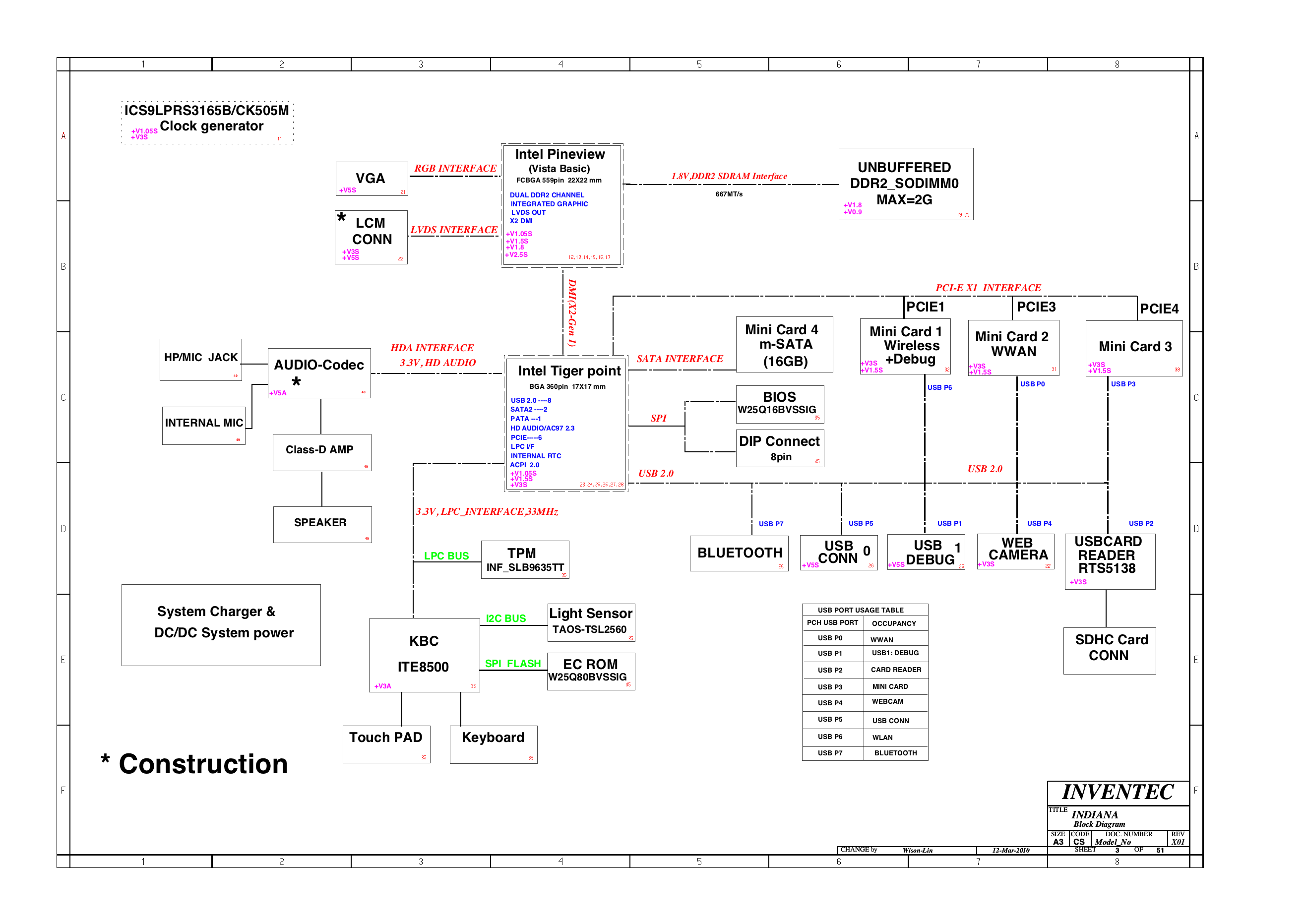
Task: Select the Wison-Lin change author
Action: [918, 851]
